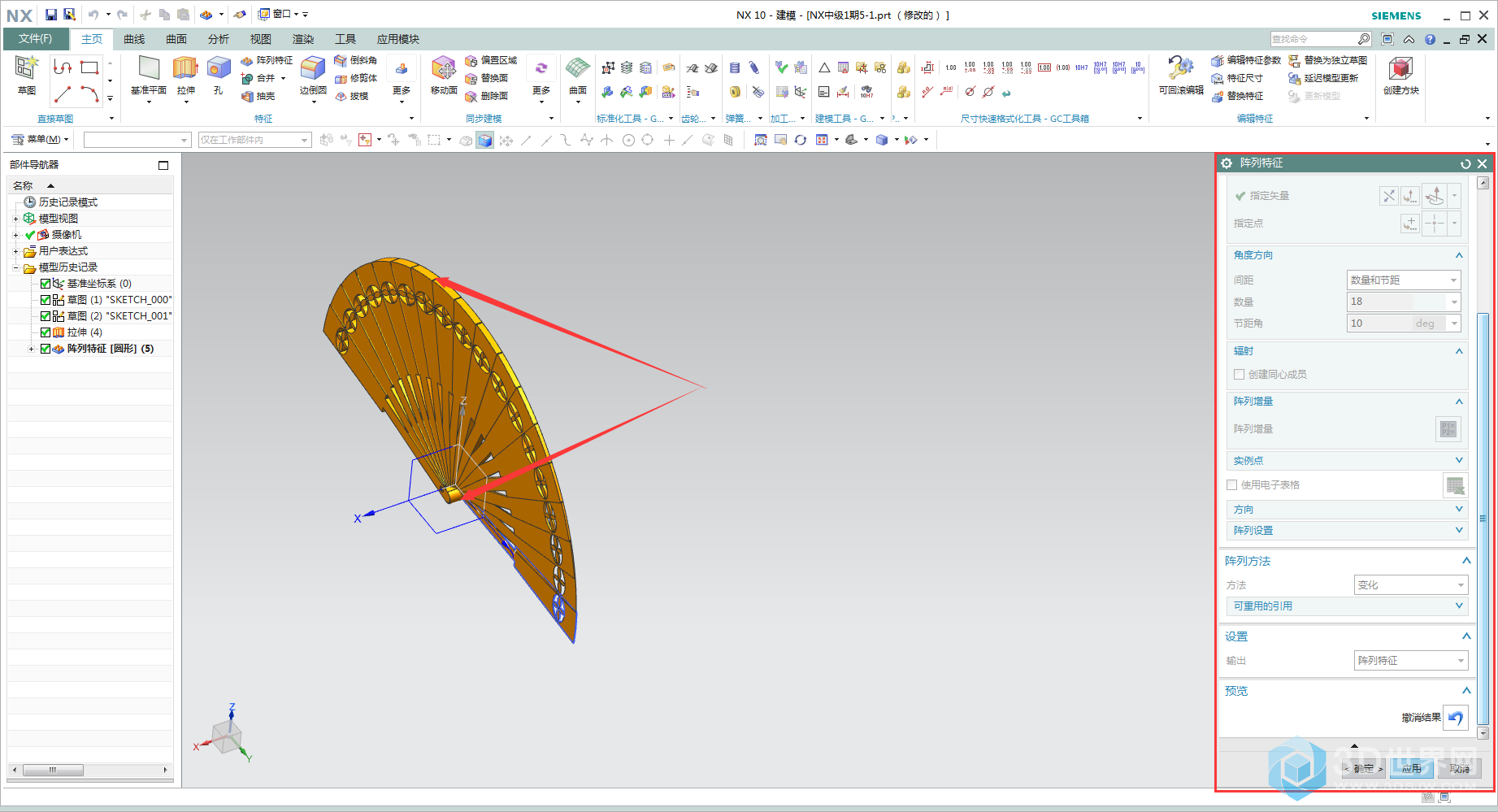
Task: Click Delete Face (删除面) tool
Action: (x=486, y=96)
